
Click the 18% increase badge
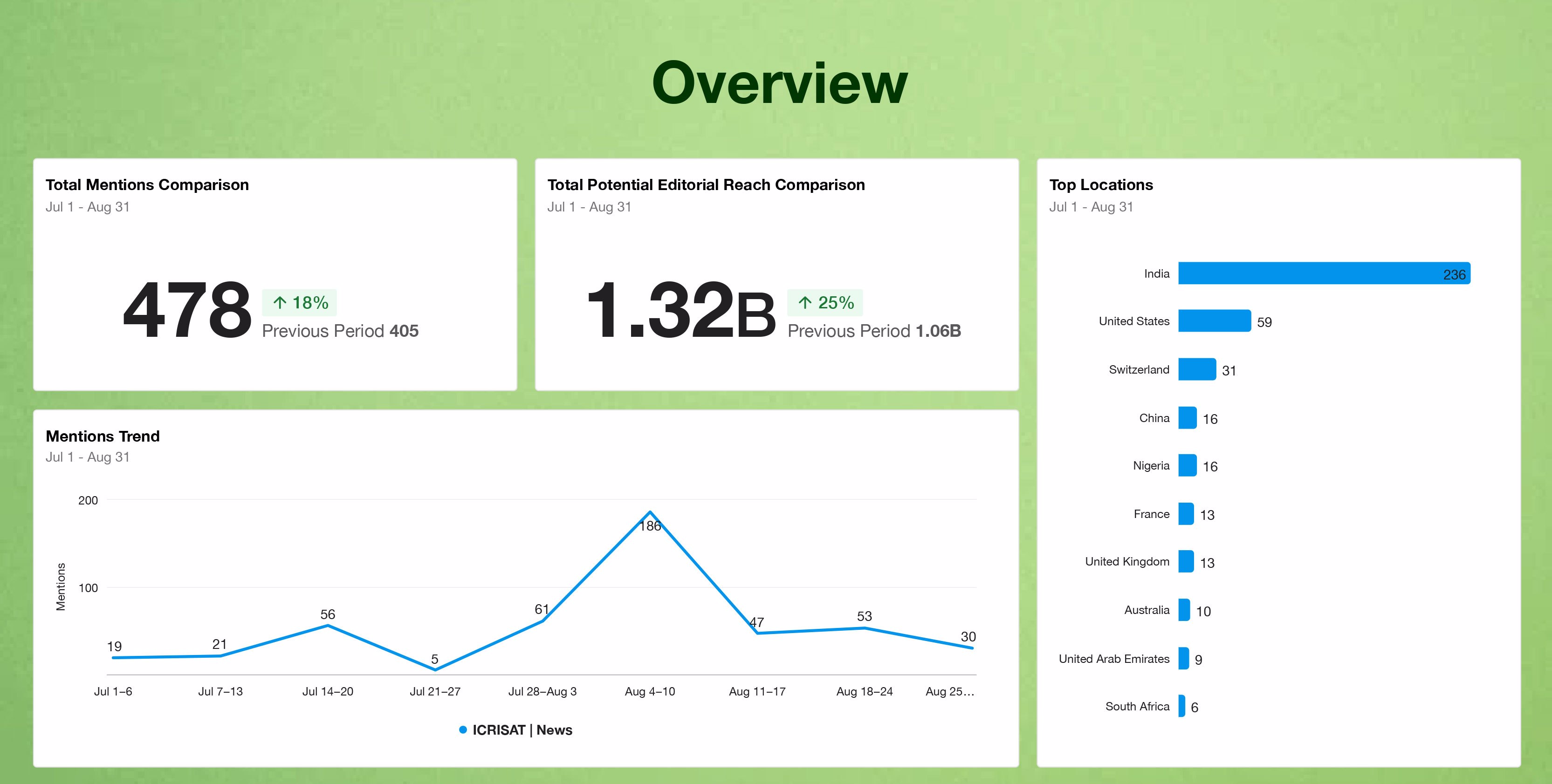point(299,302)
